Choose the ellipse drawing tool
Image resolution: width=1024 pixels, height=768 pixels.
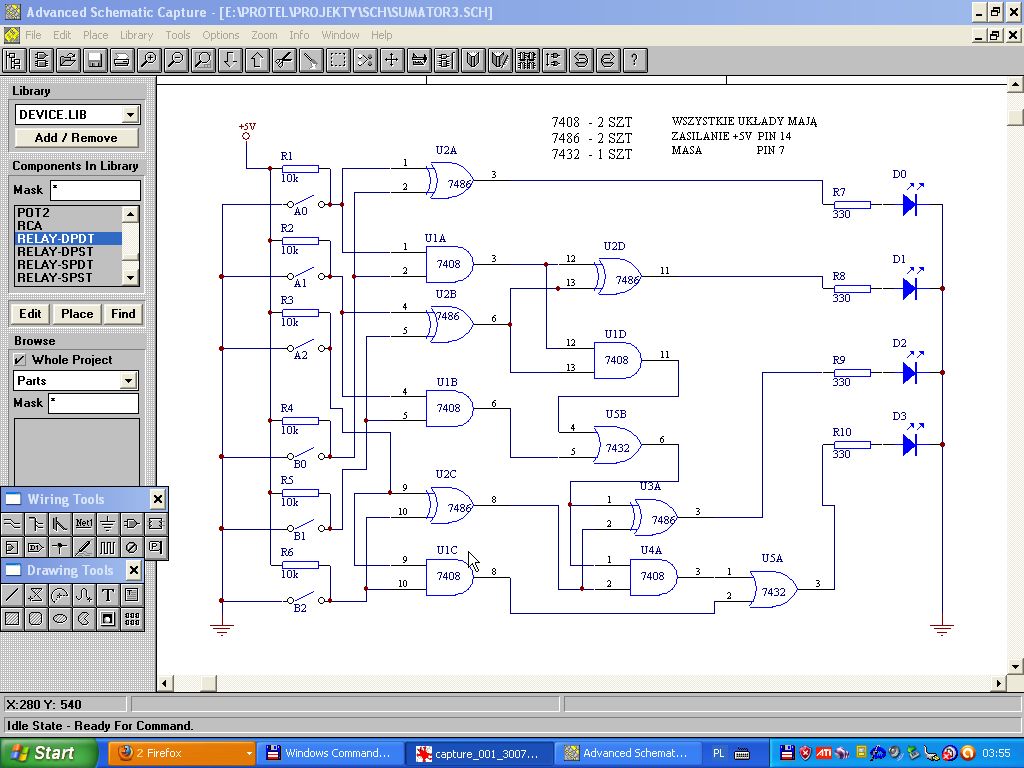point(59,618)
